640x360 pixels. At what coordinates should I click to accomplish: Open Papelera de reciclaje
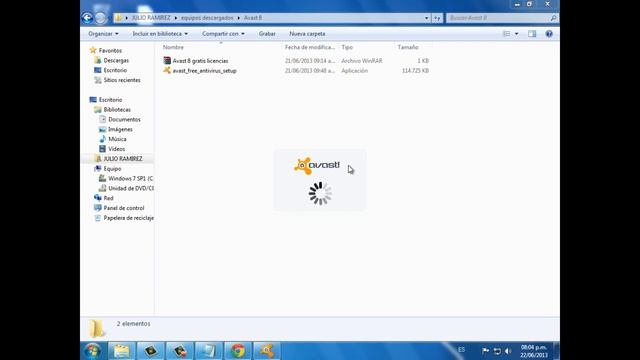(x=129, y=218)
